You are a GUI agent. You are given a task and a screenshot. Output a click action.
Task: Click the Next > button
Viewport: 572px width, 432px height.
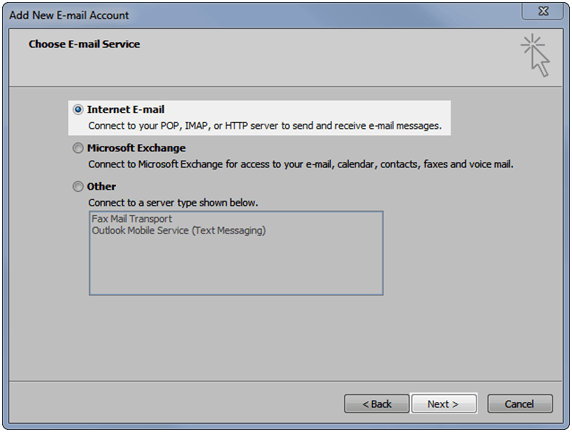click(x=444, y=404)
